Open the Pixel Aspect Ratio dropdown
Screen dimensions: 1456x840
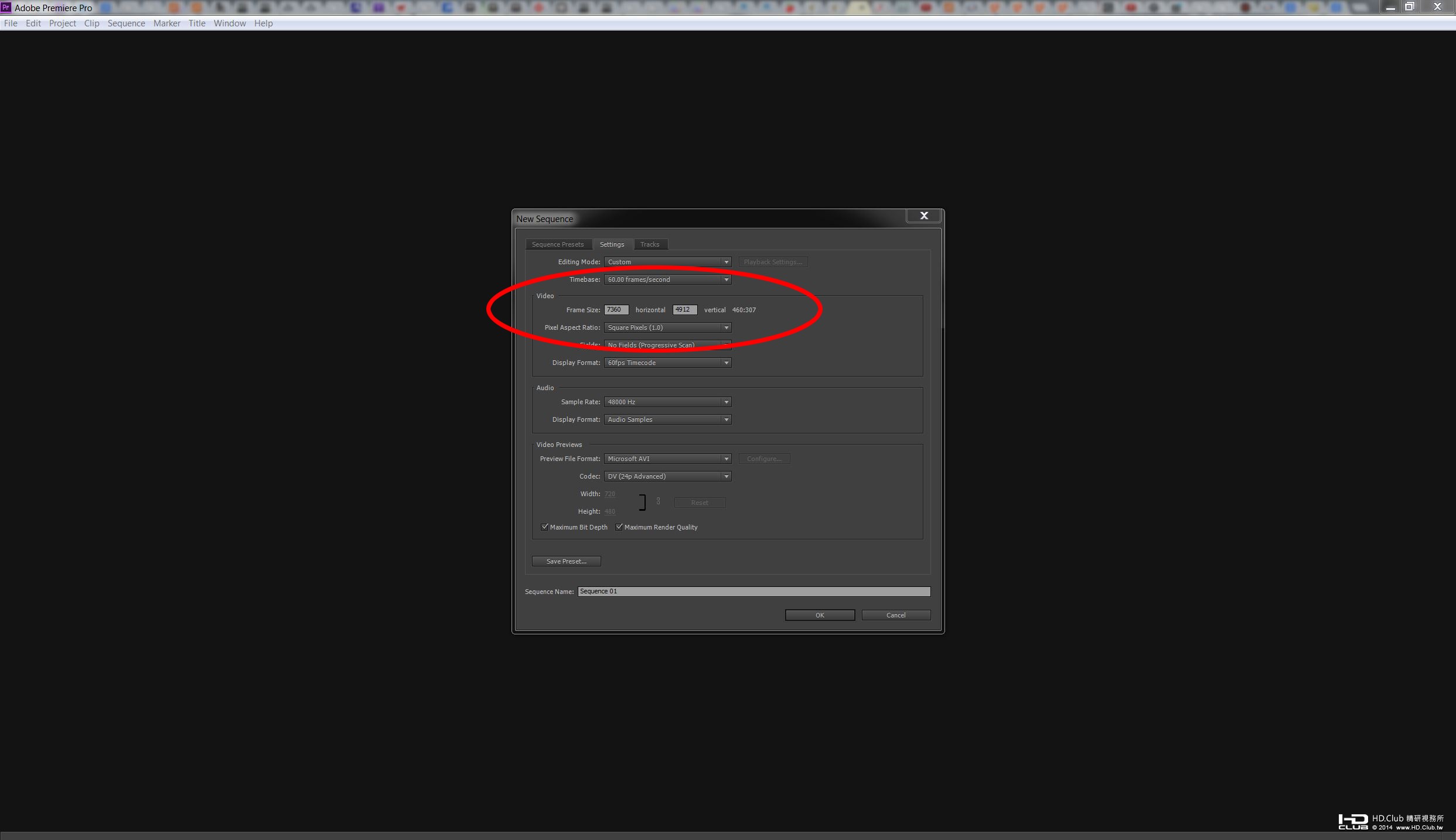pyautogui.click(x=667, y=327)
